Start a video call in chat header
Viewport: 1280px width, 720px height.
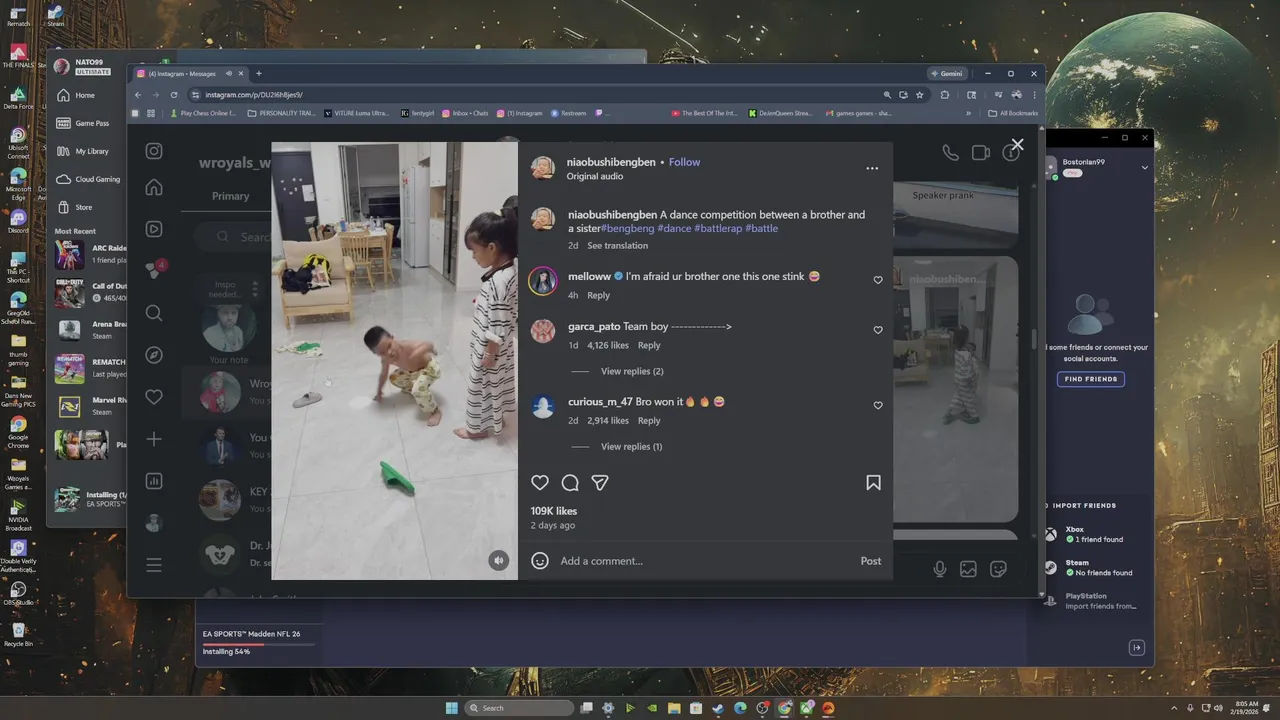click(x=981, y=152)
